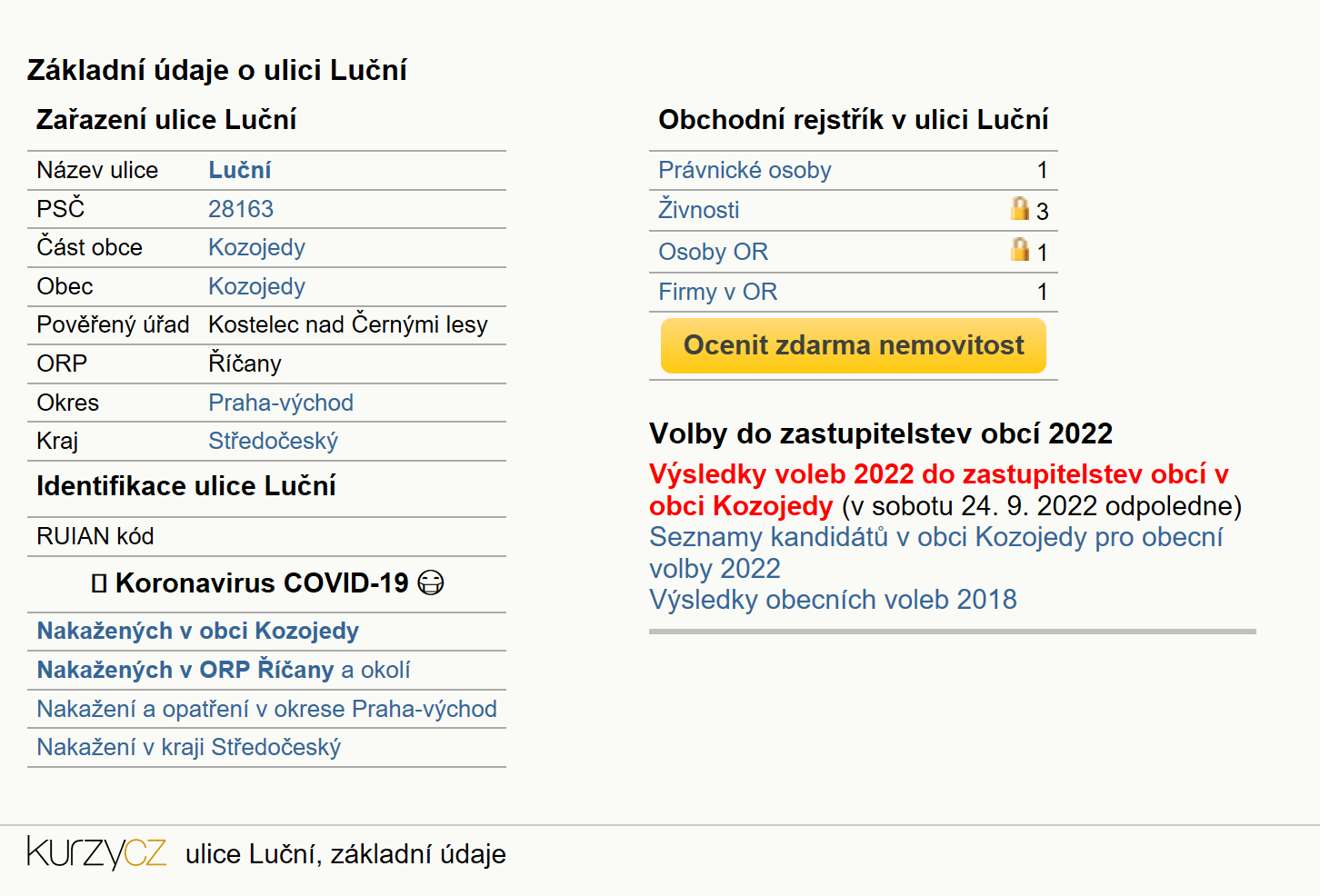The width and height of the screenshot is (1320, 896).
Task: Open Výsledky obecních voleb 2018 link
Action: (x=833, y=600)
